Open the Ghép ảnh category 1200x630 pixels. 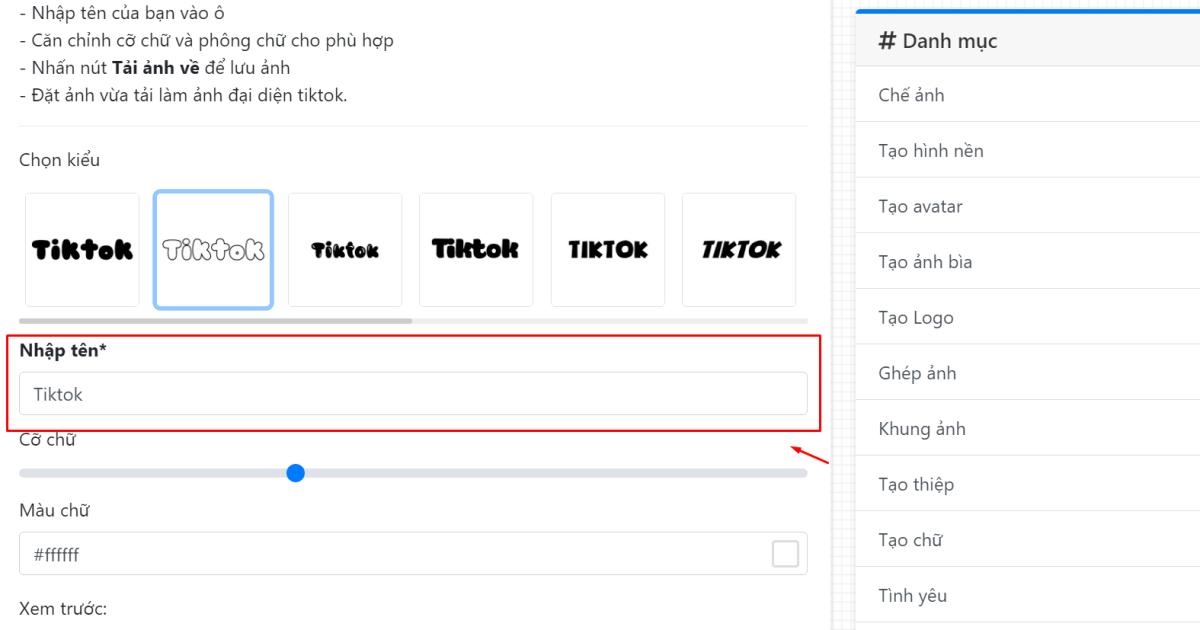[x=917, y=374]
